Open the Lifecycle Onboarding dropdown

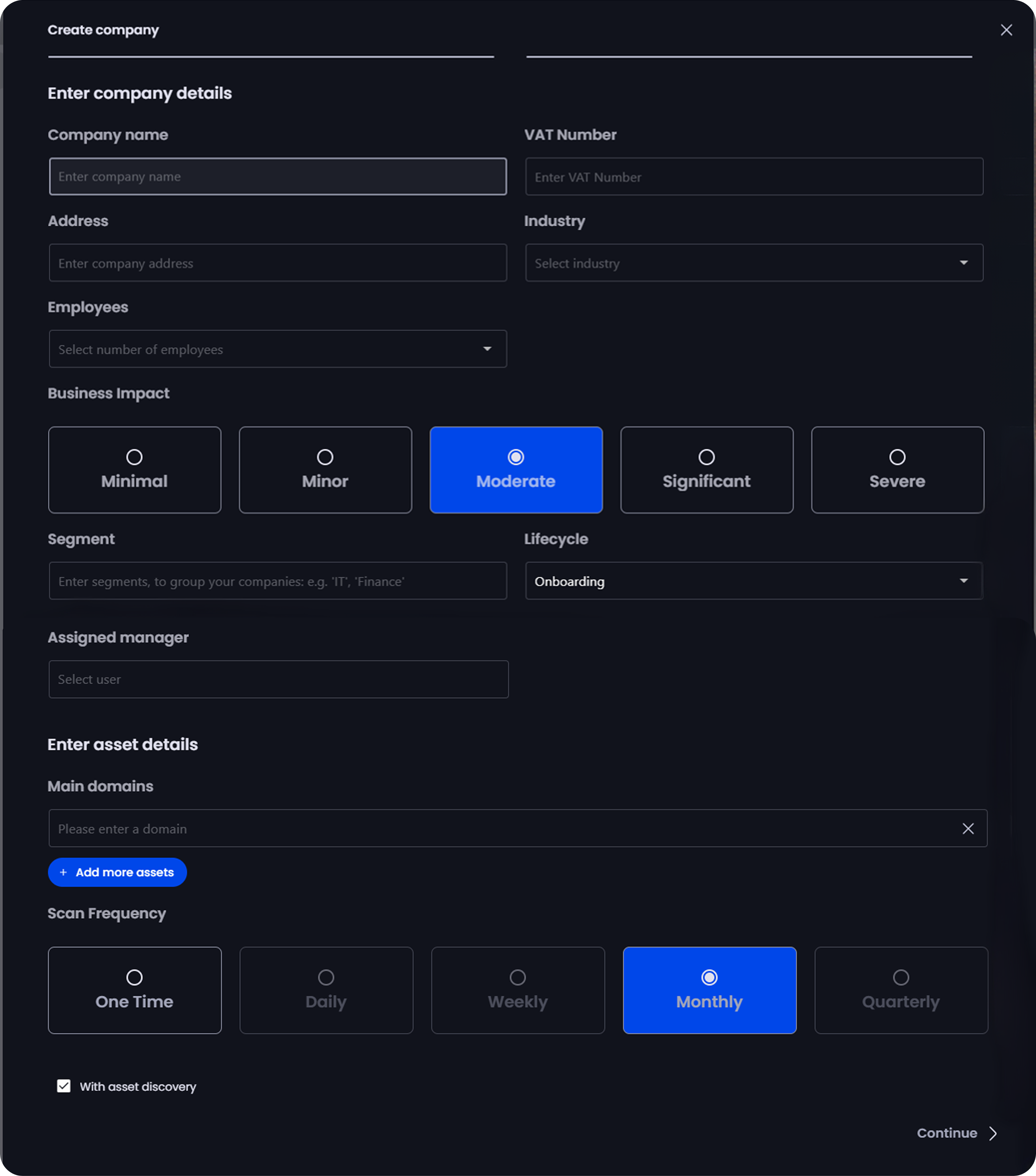point(754,581)
